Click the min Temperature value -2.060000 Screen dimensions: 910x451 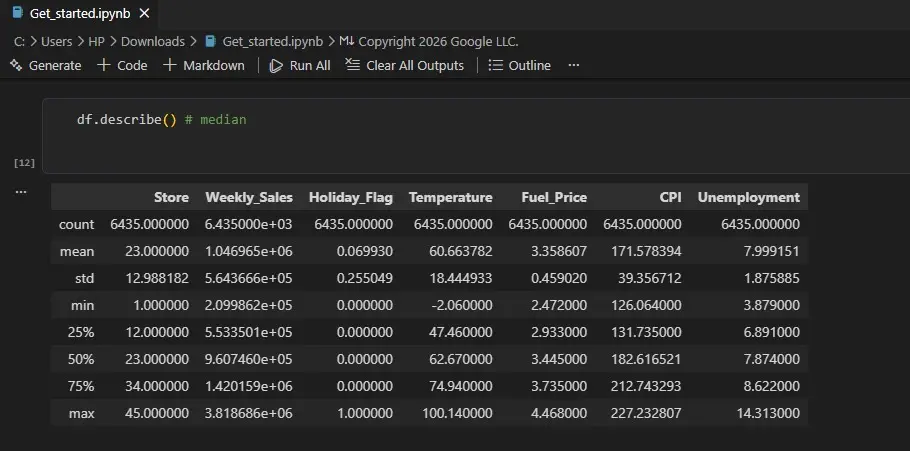tap(461, 305)
